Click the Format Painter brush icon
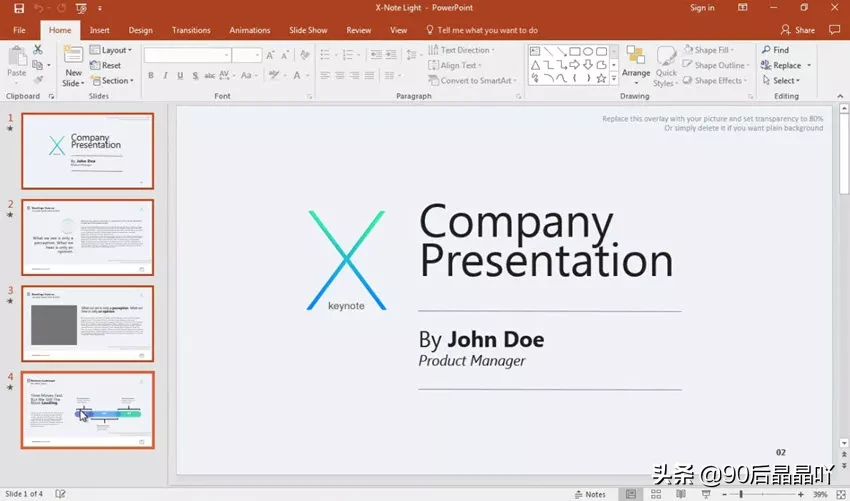The height and width of the screenshot is (501, 850). [x=37, y=80]
